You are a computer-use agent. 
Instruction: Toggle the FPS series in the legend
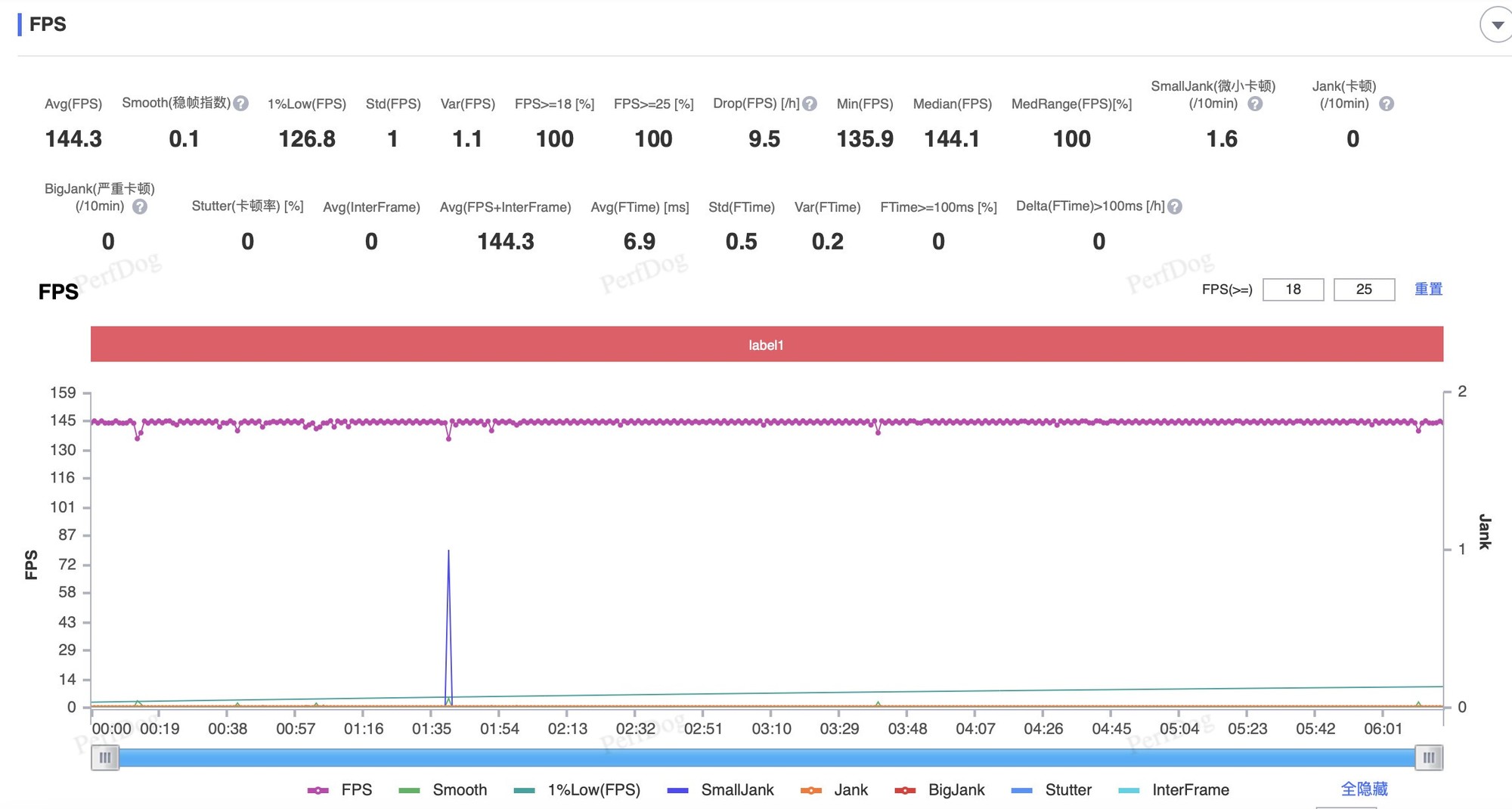[340, 790]
